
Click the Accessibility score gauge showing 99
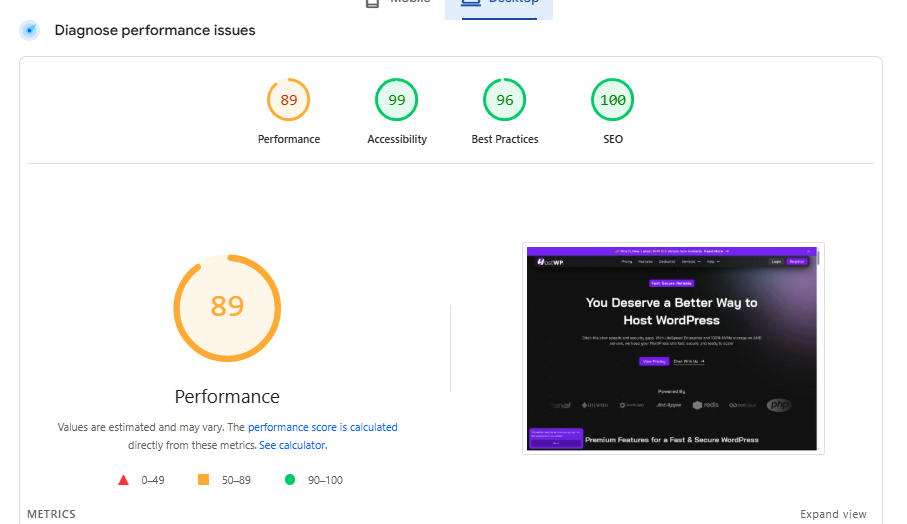click(397, 99)
